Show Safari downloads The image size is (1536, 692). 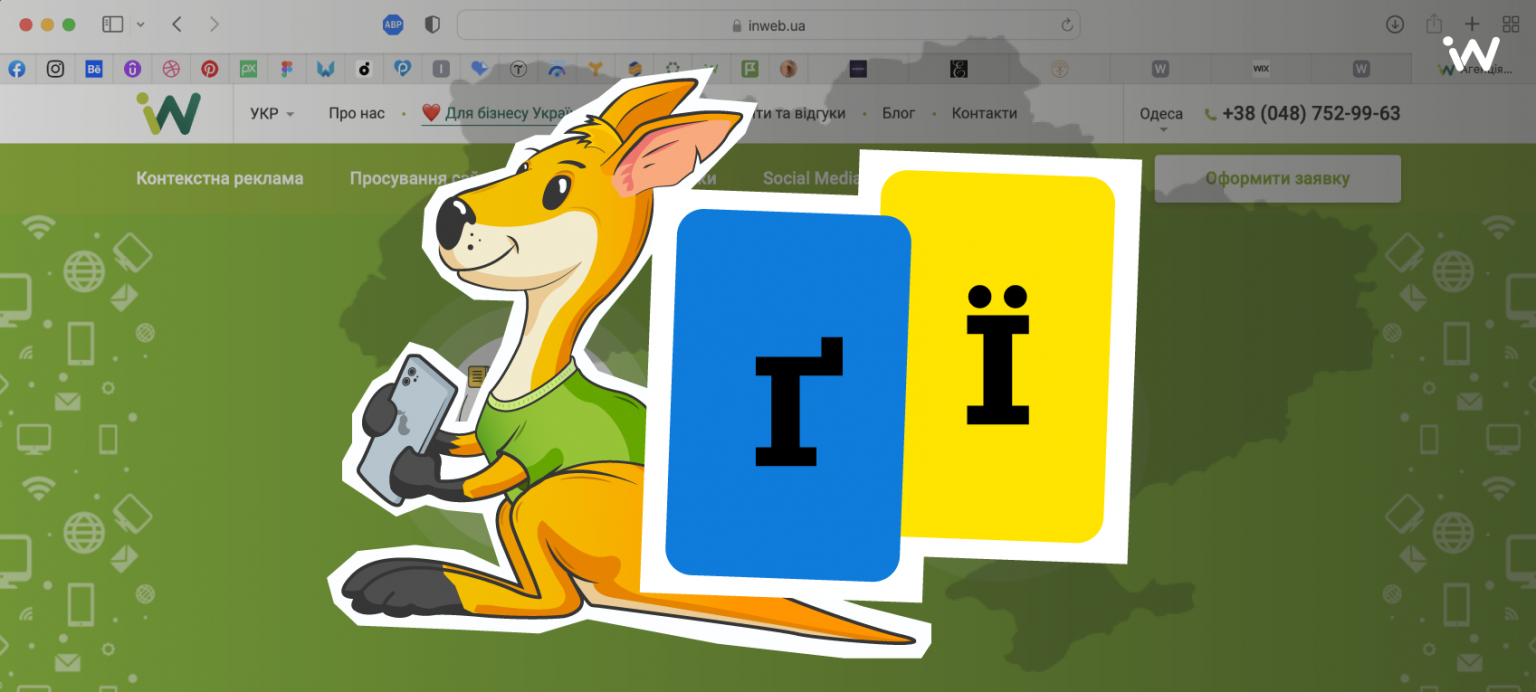(x=1395, y=24)
